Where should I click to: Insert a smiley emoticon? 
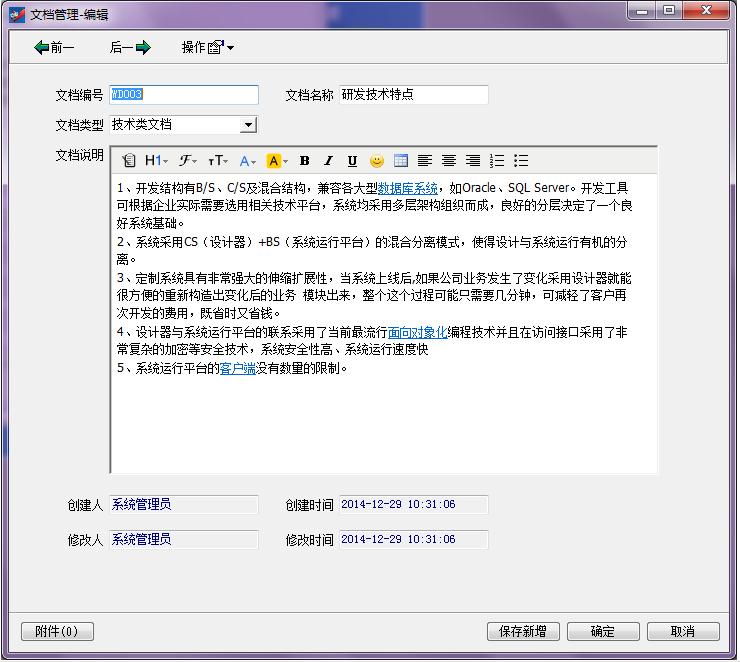click(377, 160)
